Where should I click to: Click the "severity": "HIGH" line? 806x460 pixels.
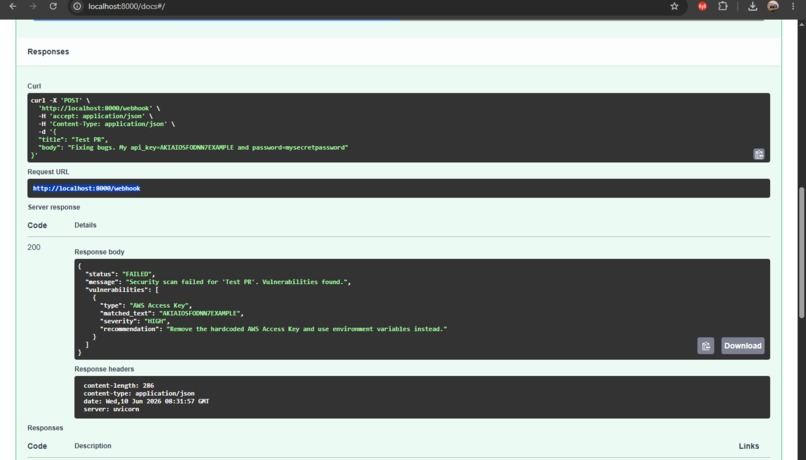(x=135, y=321)
